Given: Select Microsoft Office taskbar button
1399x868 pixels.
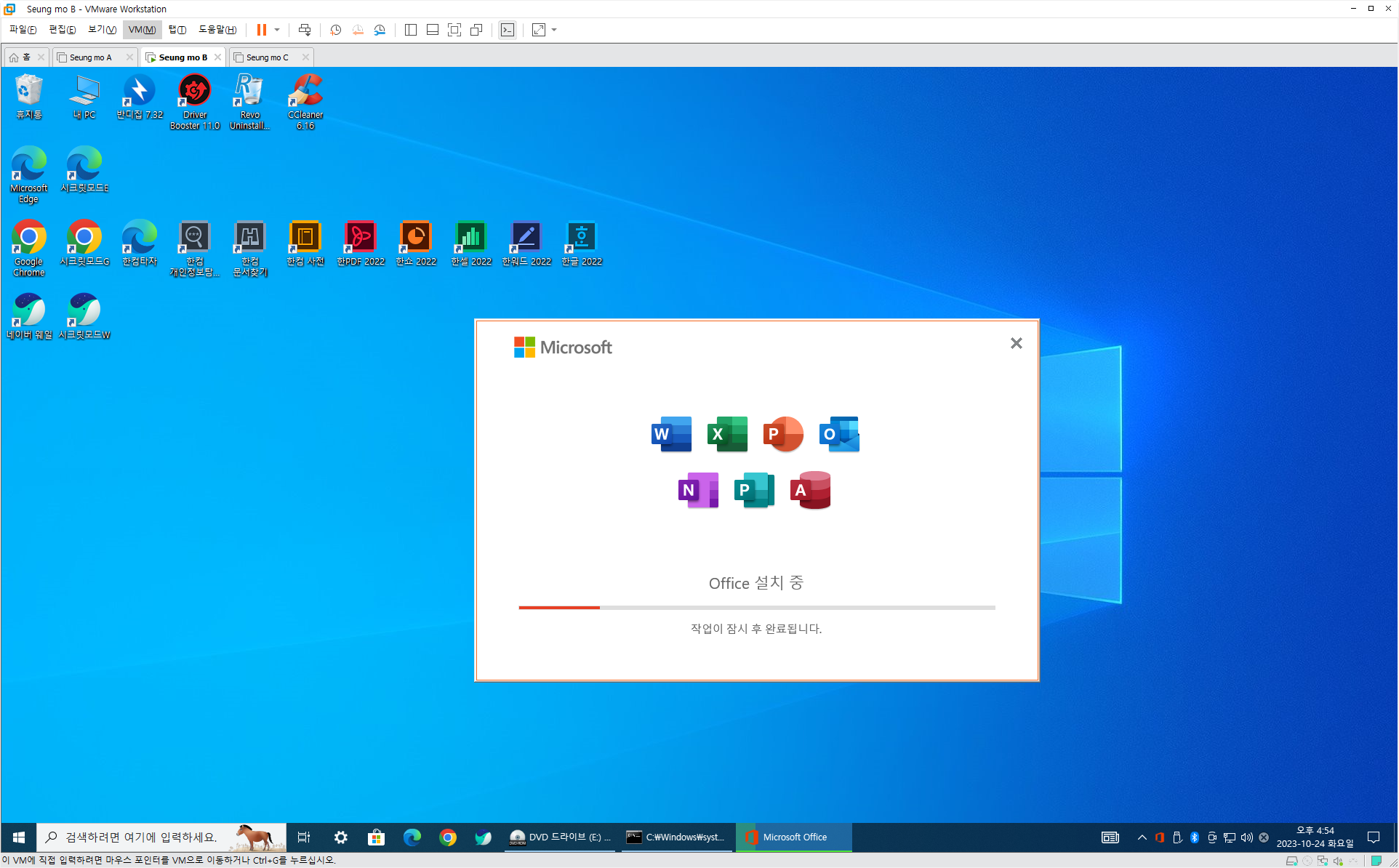Looking at the screenshot, I should click(794, 837).
